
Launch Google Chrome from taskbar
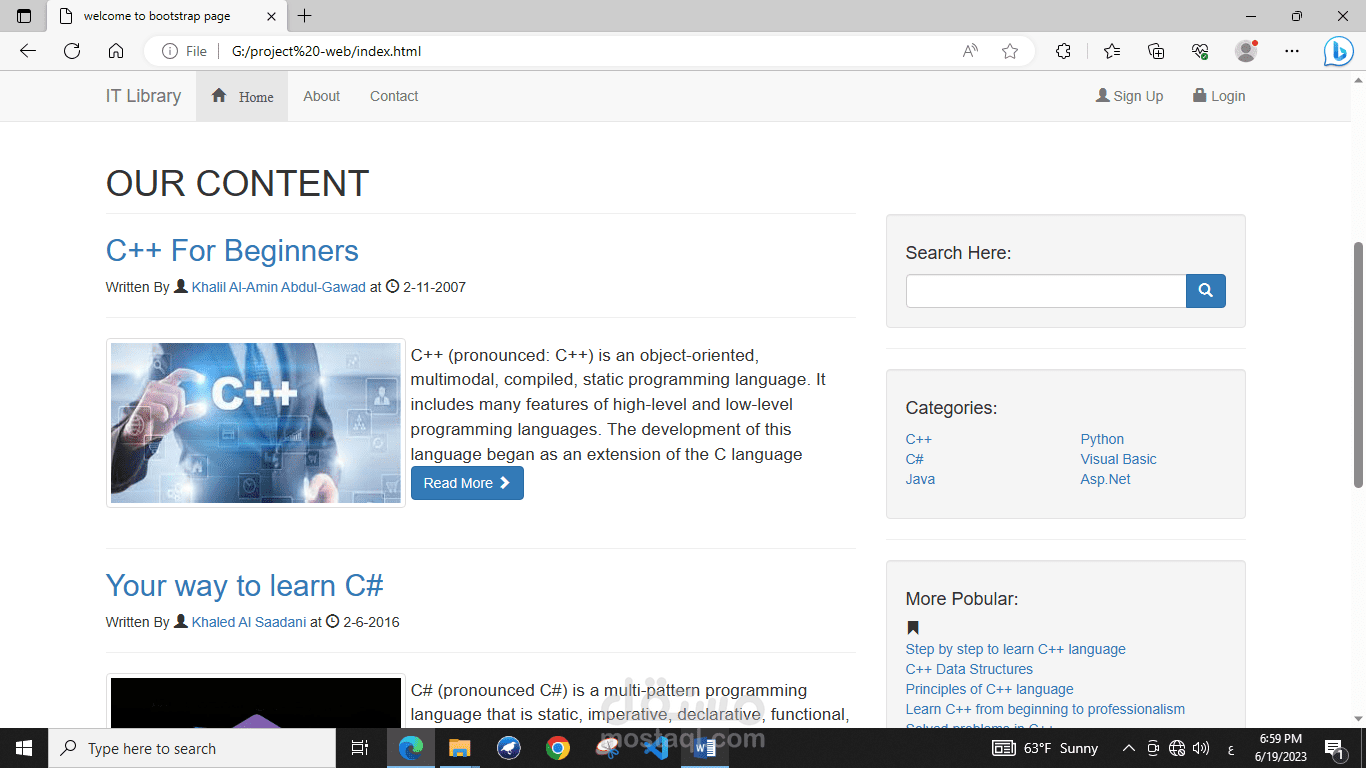558,748
